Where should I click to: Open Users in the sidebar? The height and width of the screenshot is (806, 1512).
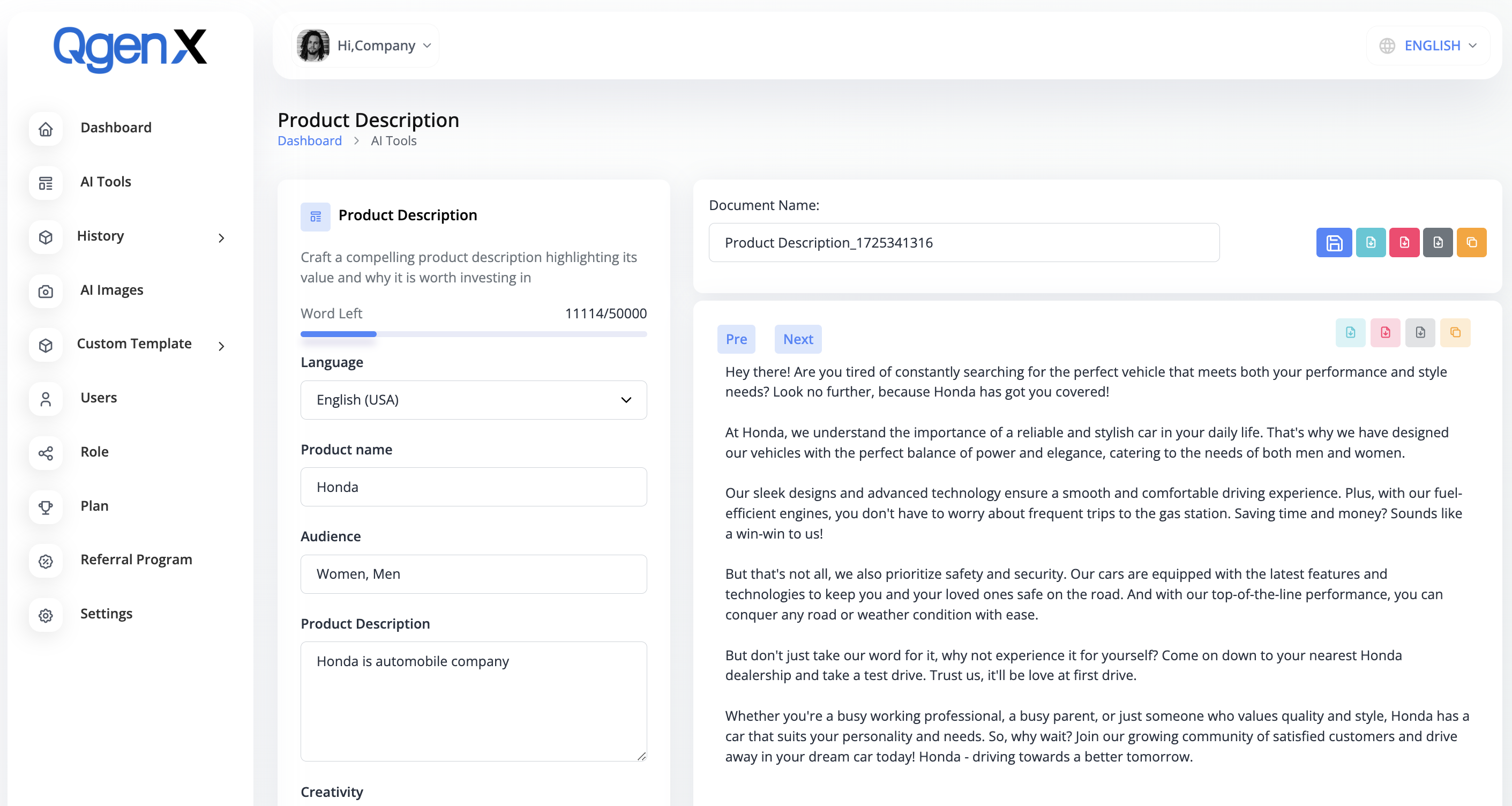point(99,398)
